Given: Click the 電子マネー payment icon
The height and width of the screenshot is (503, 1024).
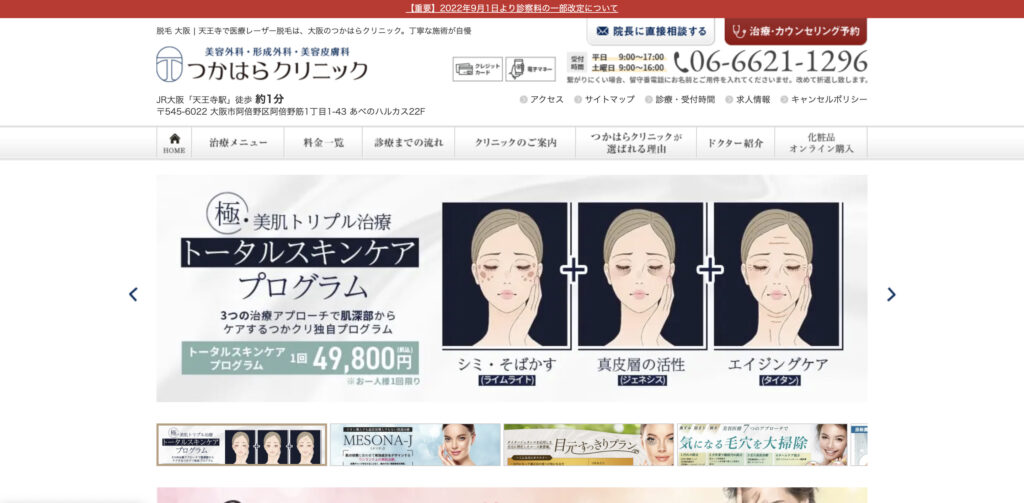Looking at the screenshot, I should [530, 69].
